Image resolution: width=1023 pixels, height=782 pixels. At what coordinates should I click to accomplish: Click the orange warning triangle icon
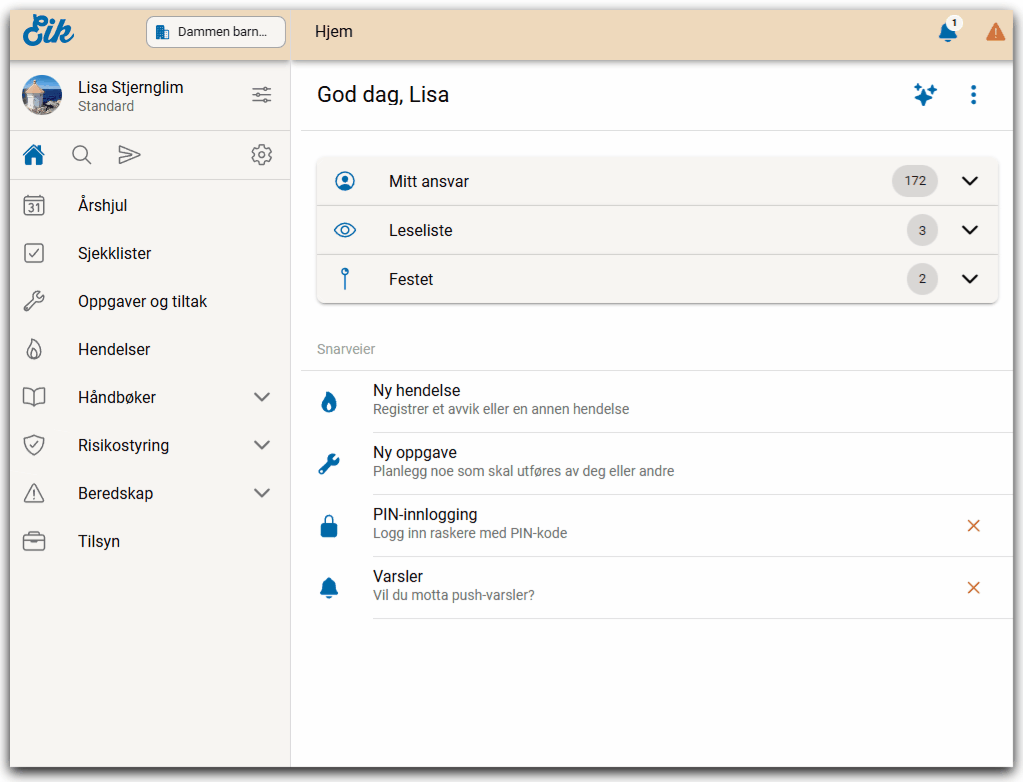click(x=995, y=32)
